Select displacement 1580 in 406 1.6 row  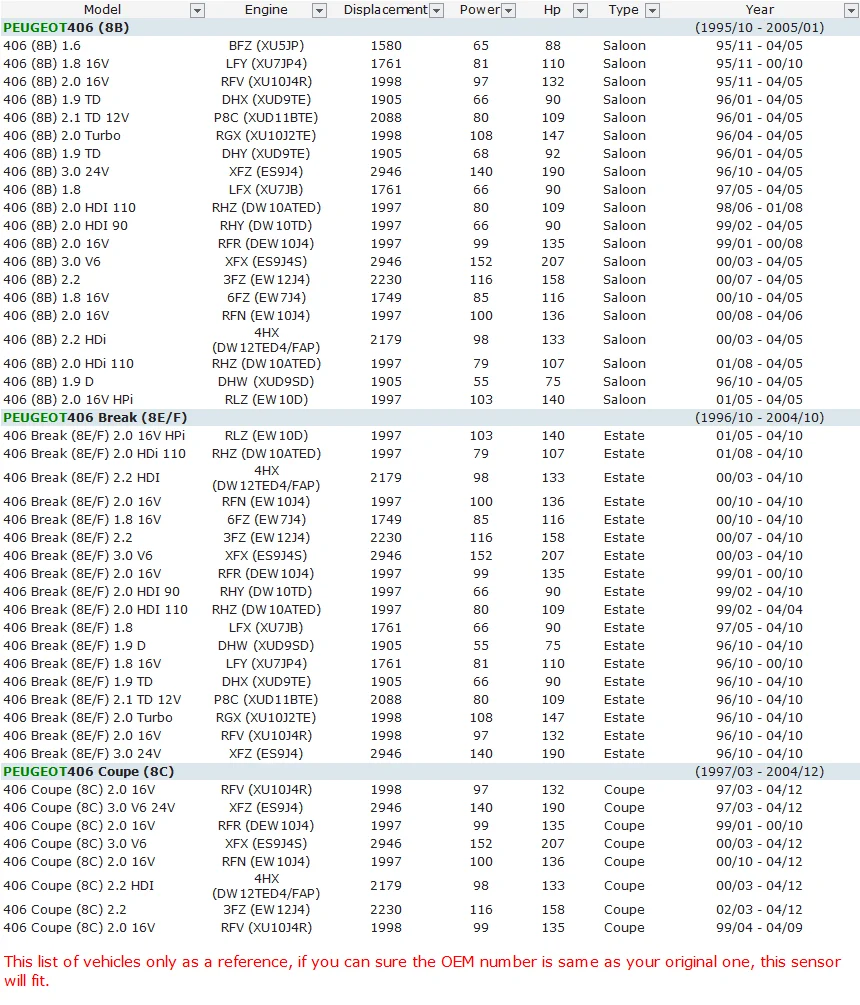tap(386, 46)
